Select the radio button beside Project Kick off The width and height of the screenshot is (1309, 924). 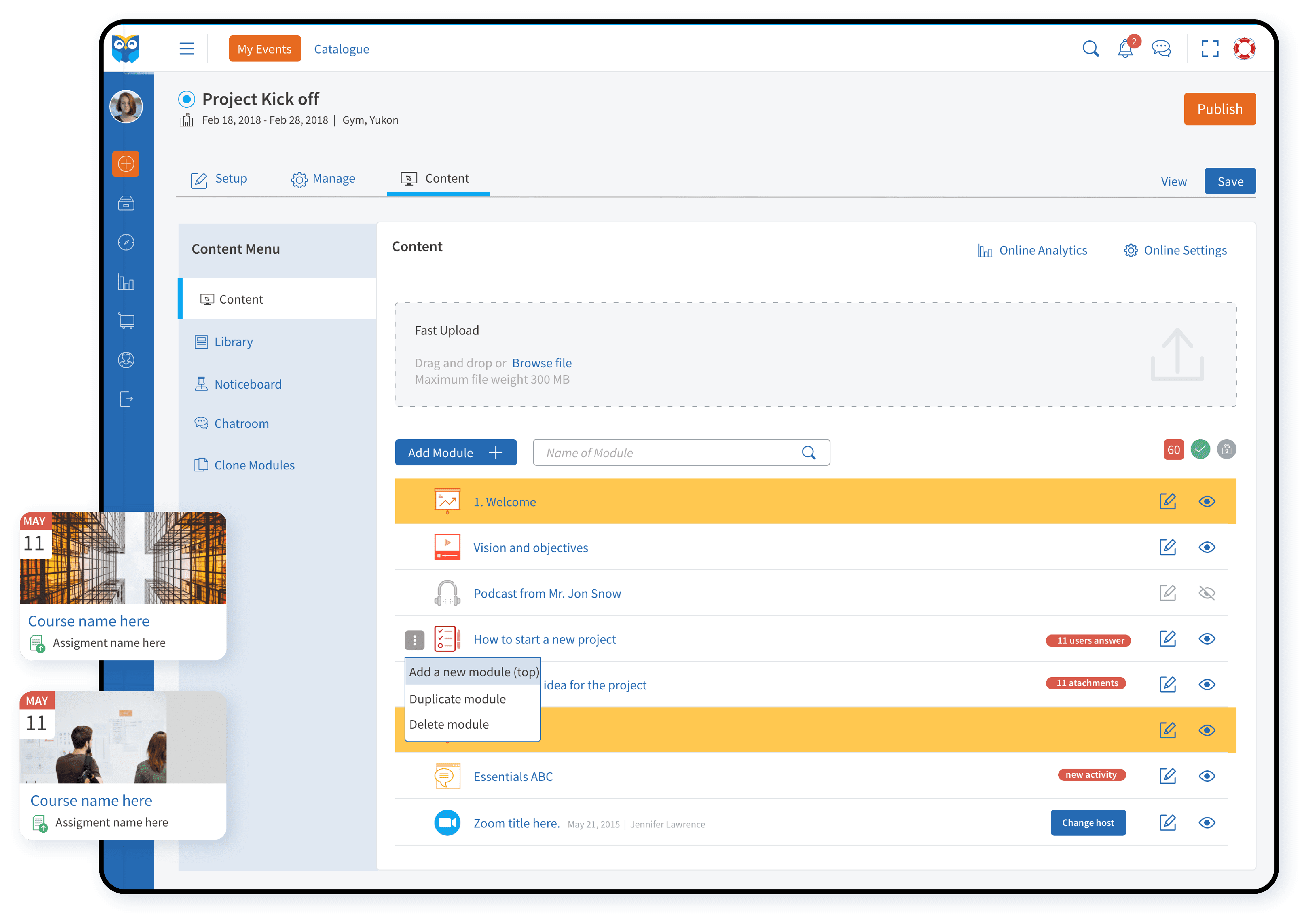(186, 99)
